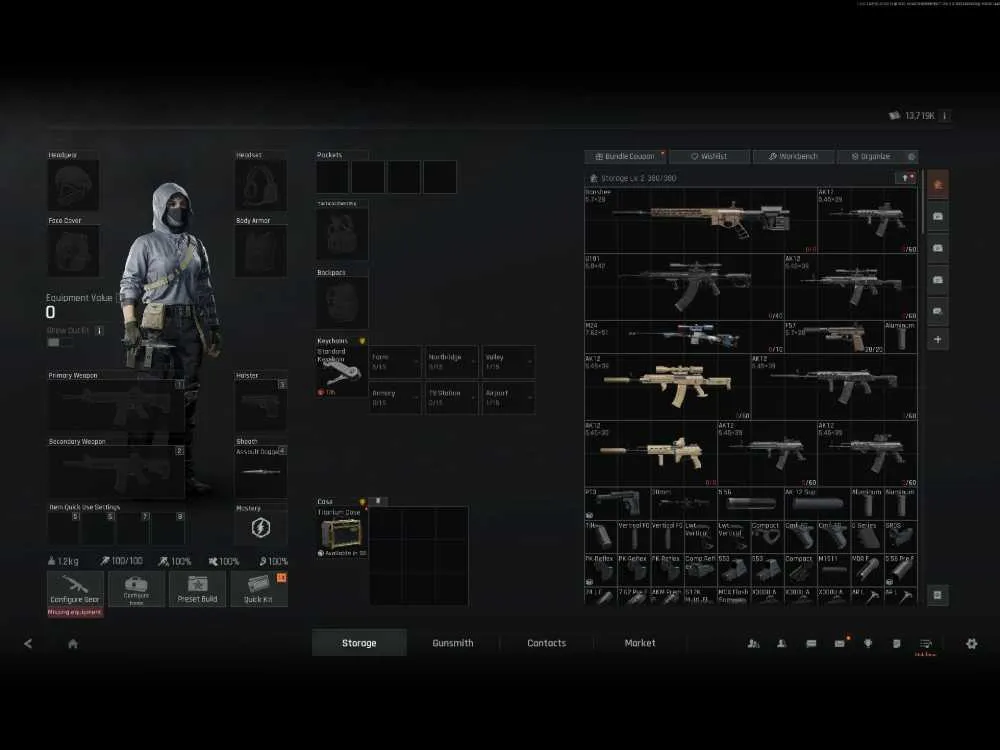The image size is (1000, 750).
Task: Click the add storage plus icon
Action: click(938, 339)
